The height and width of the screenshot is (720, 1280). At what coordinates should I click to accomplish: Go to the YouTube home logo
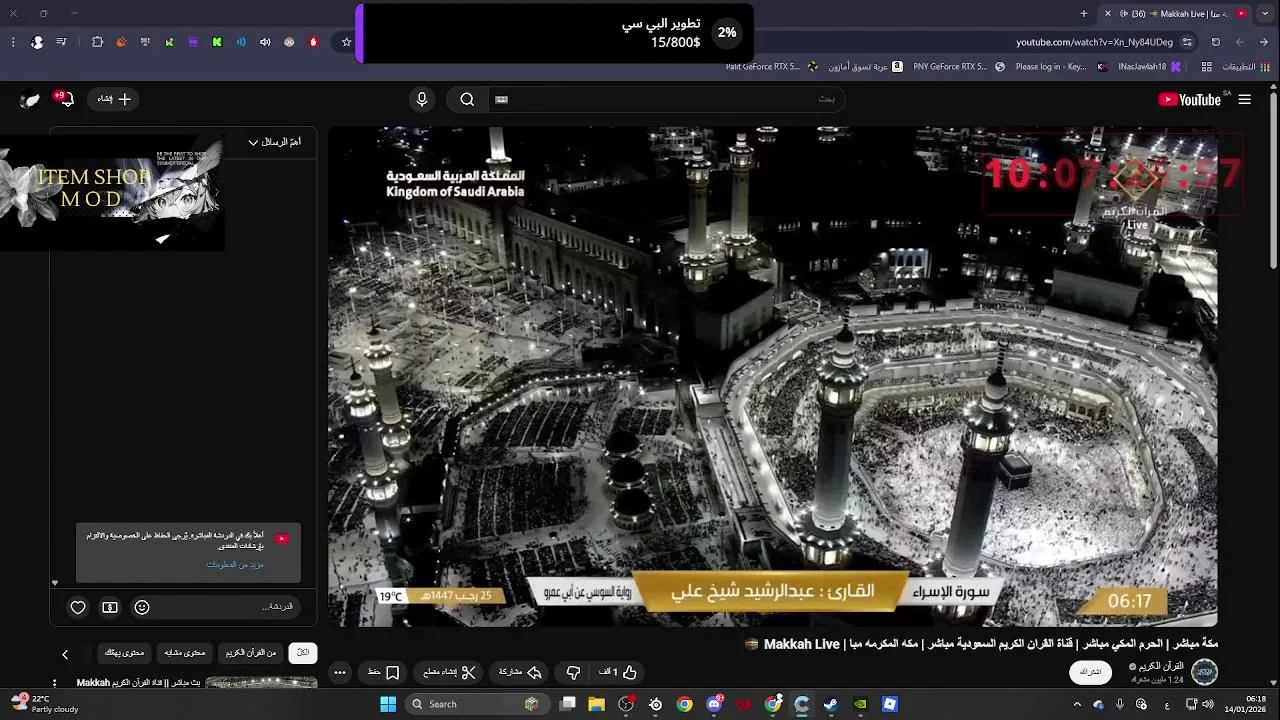click(x=1190, y=99)
